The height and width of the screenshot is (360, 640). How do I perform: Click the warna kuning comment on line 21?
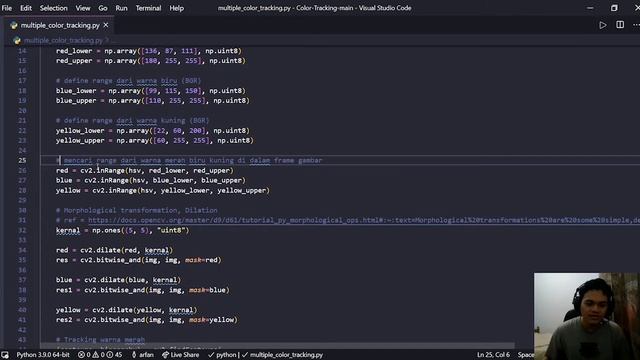[133, 120]
